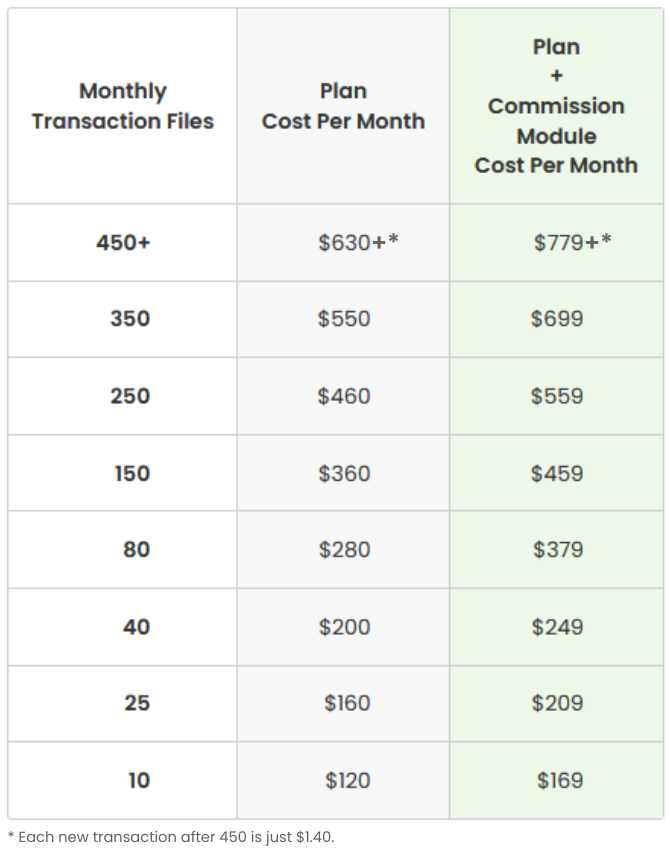Click the $379 commission module price
670x854 pixels.
(557, 550)
